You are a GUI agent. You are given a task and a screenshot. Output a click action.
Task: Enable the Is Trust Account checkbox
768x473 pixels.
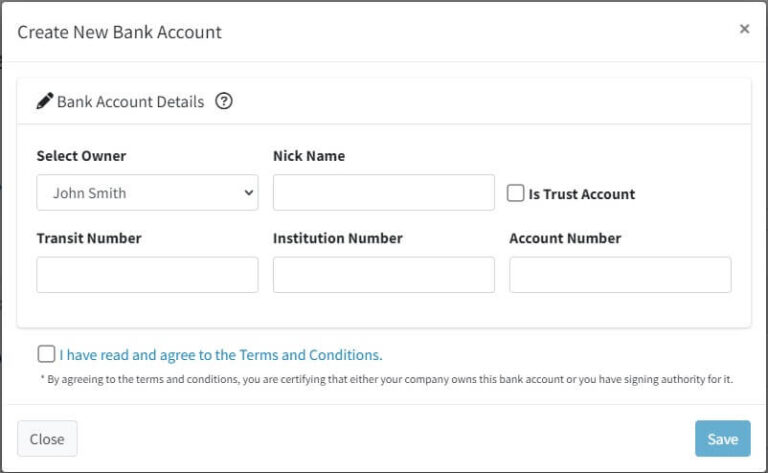coord(515,193)
